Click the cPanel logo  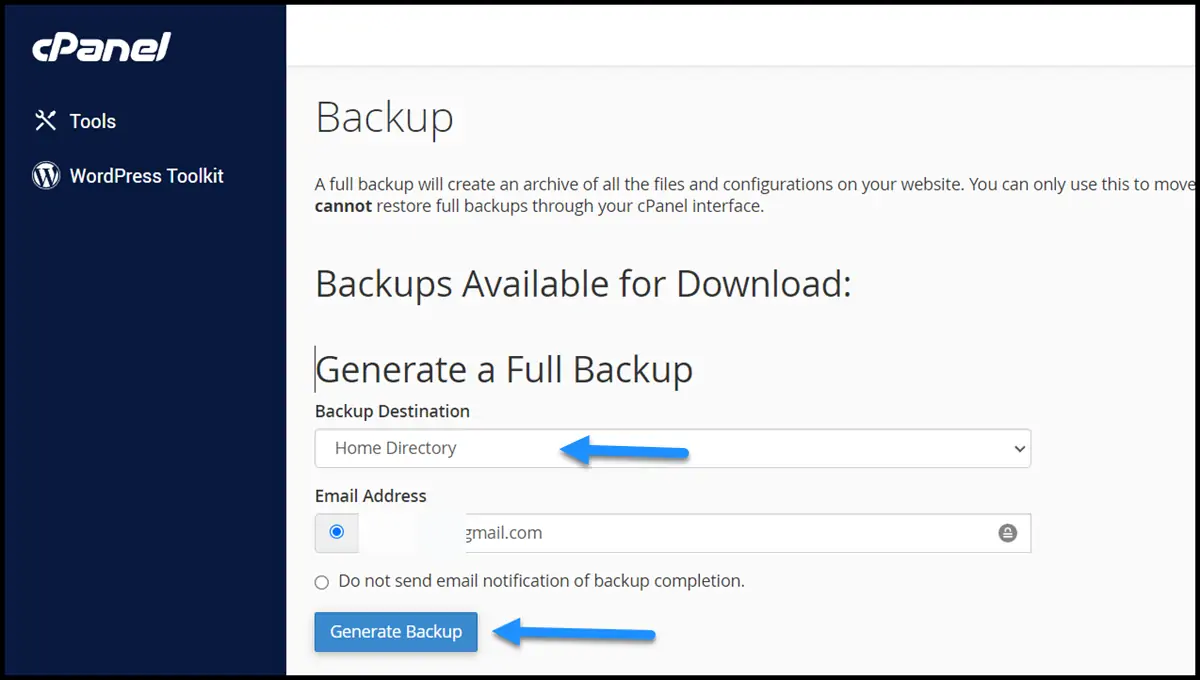[x=101, y=47]
